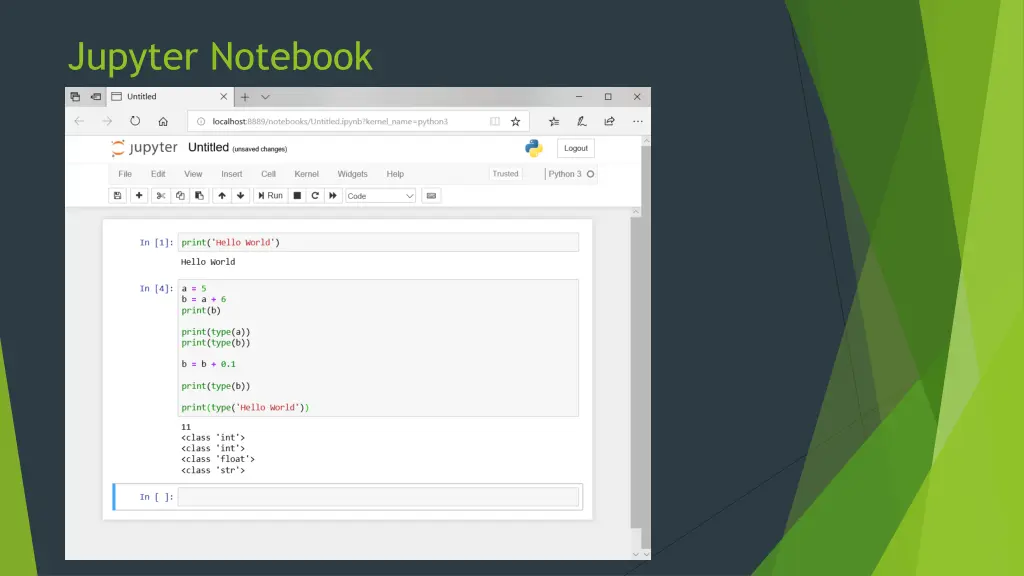Save the notebook with the floppy disk icon
The height and width of the screenshot is (576, 1024).
pos(118,195)
